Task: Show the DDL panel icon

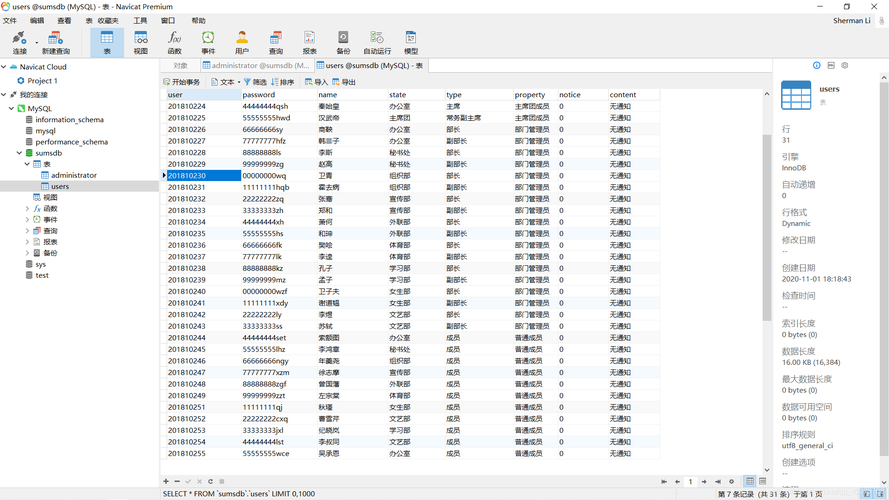Action: pyautogui.click(x=831, y=66)
